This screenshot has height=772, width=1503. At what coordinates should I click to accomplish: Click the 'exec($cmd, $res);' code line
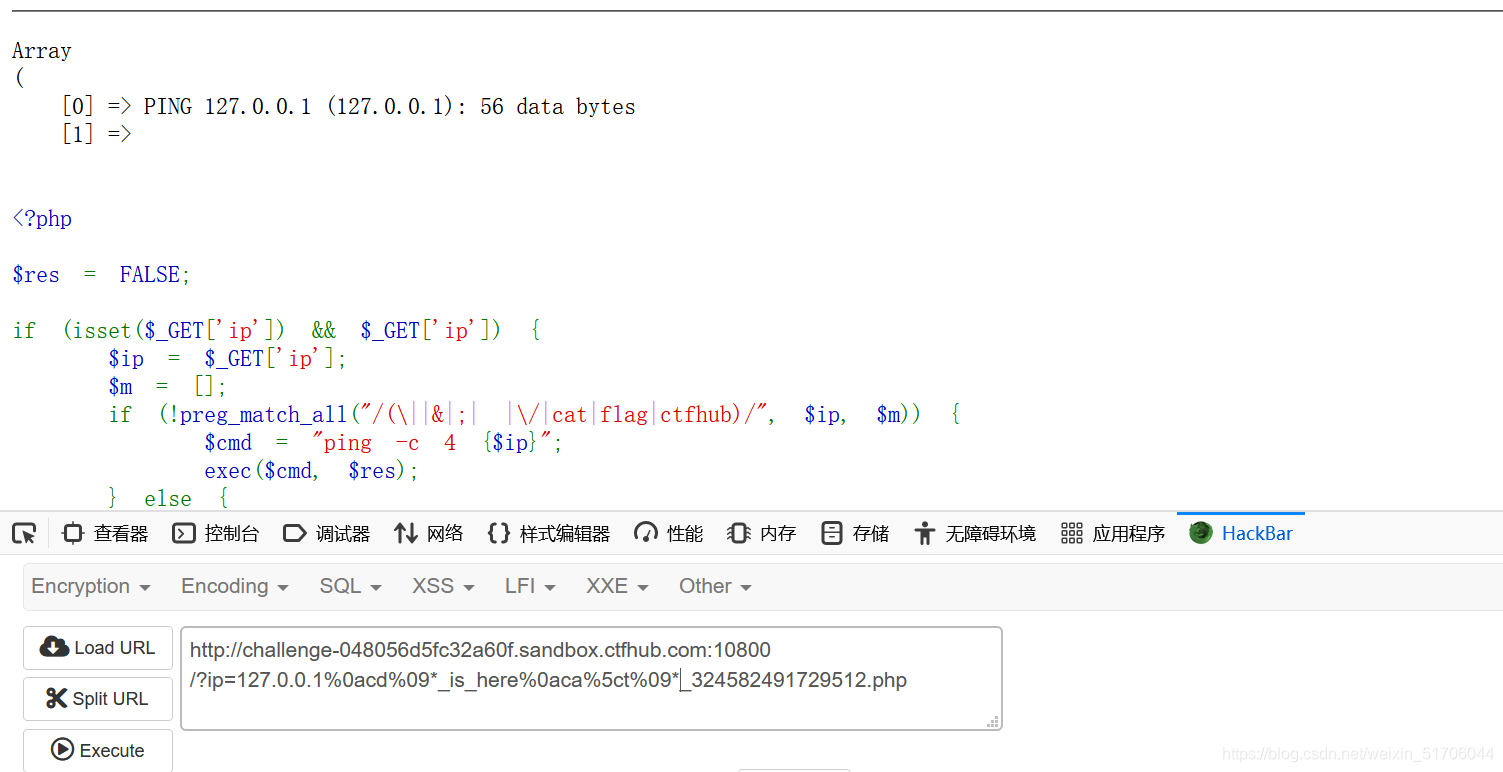click(312, 471)
